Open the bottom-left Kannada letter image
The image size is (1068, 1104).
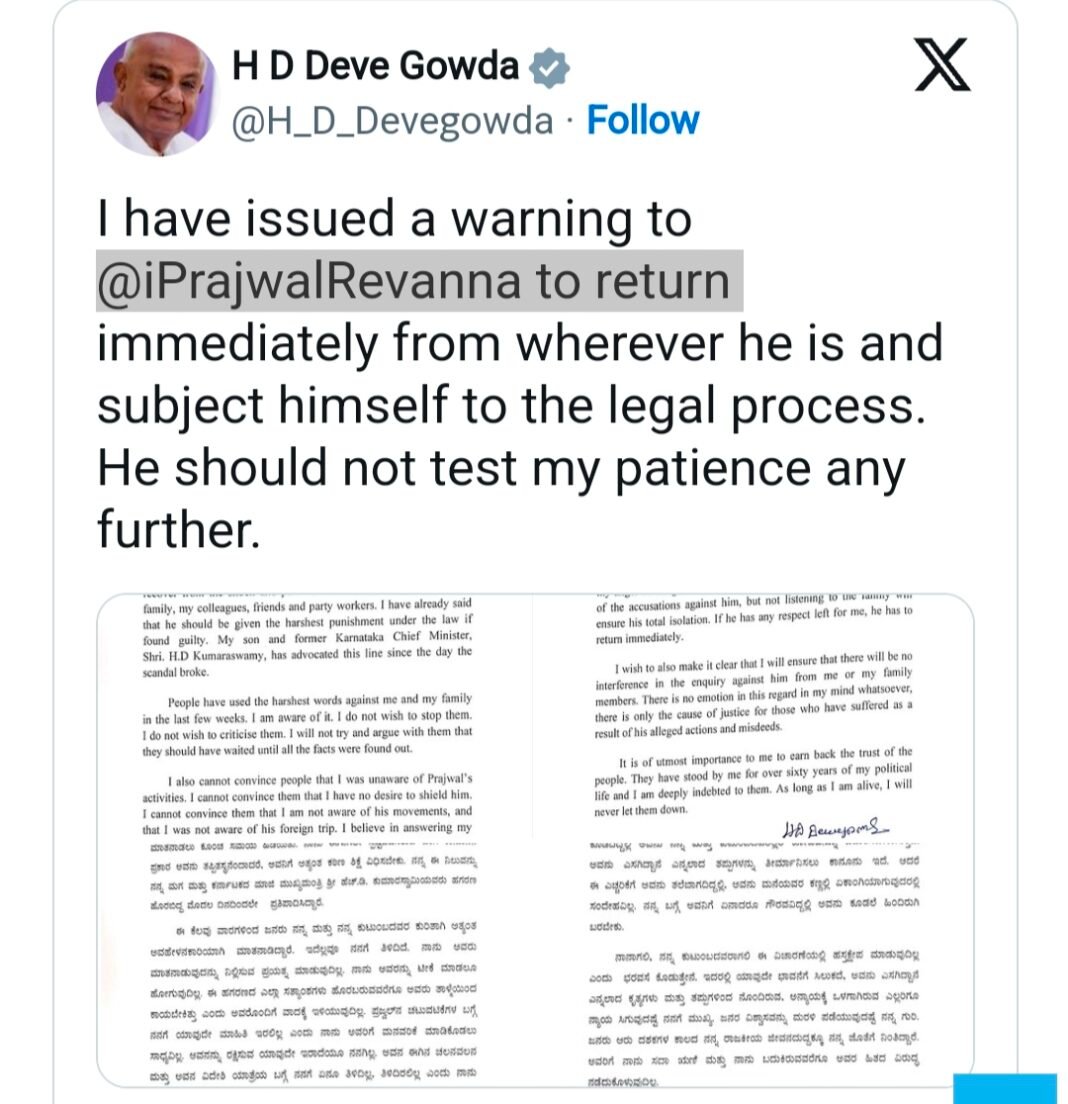pyautogui.click(x=314, y=963)
